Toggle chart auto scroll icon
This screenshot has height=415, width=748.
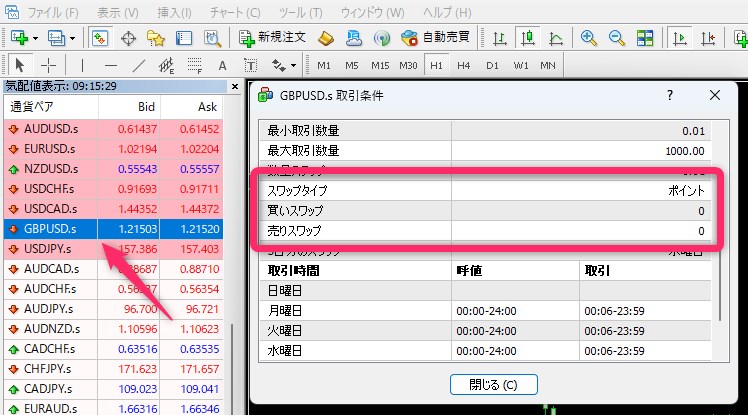[x=680, y=38]
